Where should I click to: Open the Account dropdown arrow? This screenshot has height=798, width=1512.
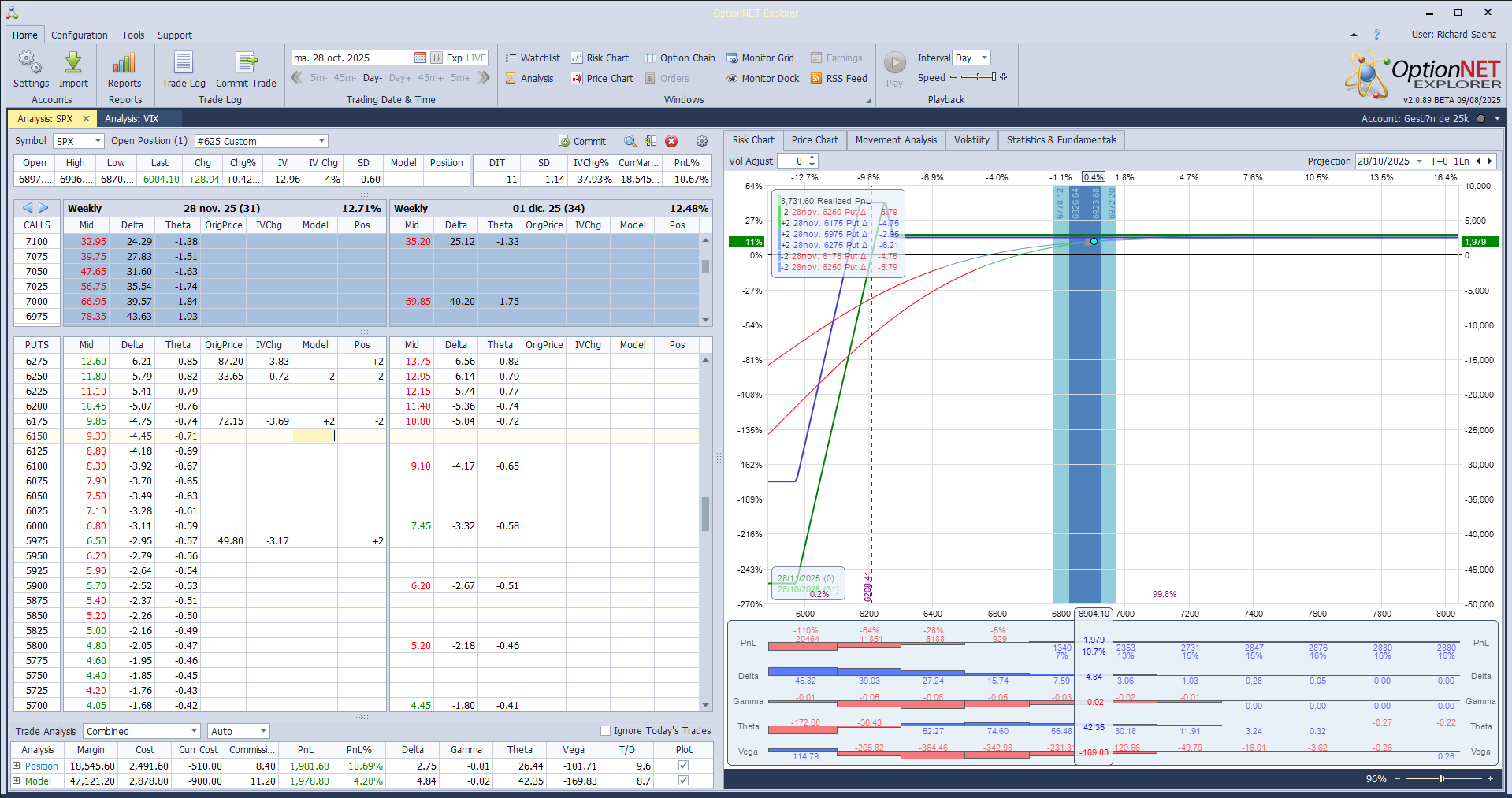[x=1497, y=119]
